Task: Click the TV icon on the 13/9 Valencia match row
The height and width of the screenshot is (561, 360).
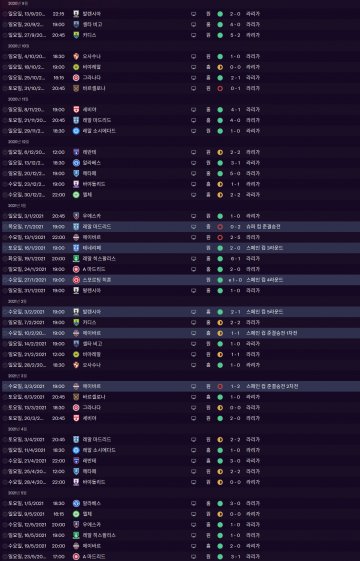Action: (x=194, y=14)
